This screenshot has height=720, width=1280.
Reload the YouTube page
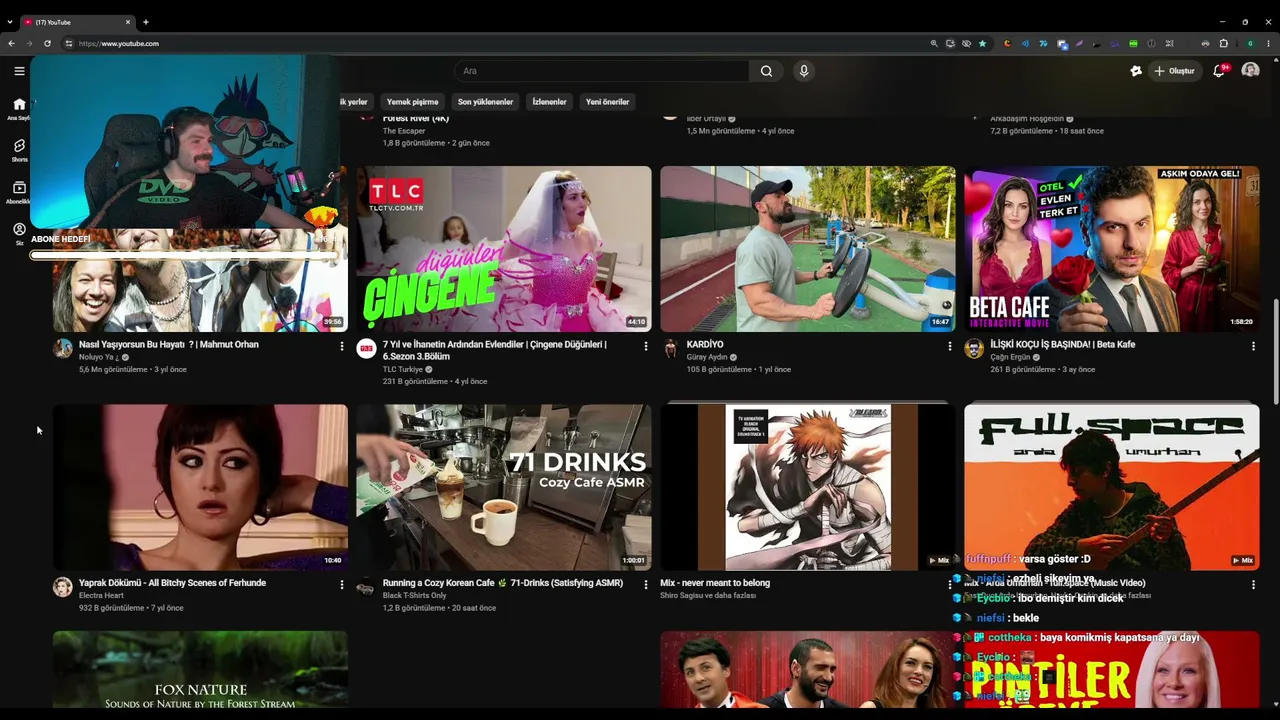click(x=47, y=43)
